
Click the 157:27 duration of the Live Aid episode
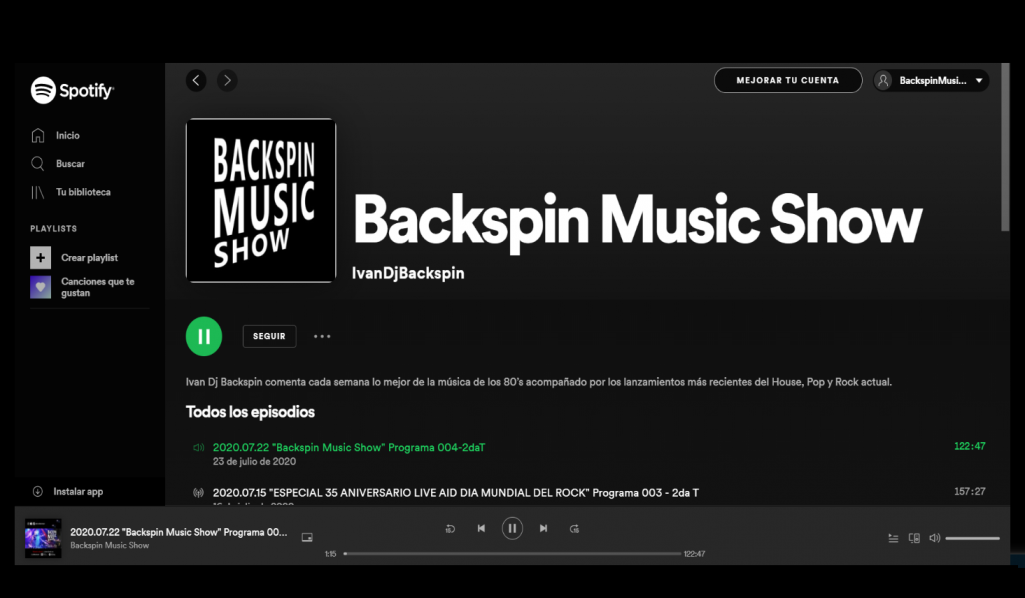coord(969,491)
